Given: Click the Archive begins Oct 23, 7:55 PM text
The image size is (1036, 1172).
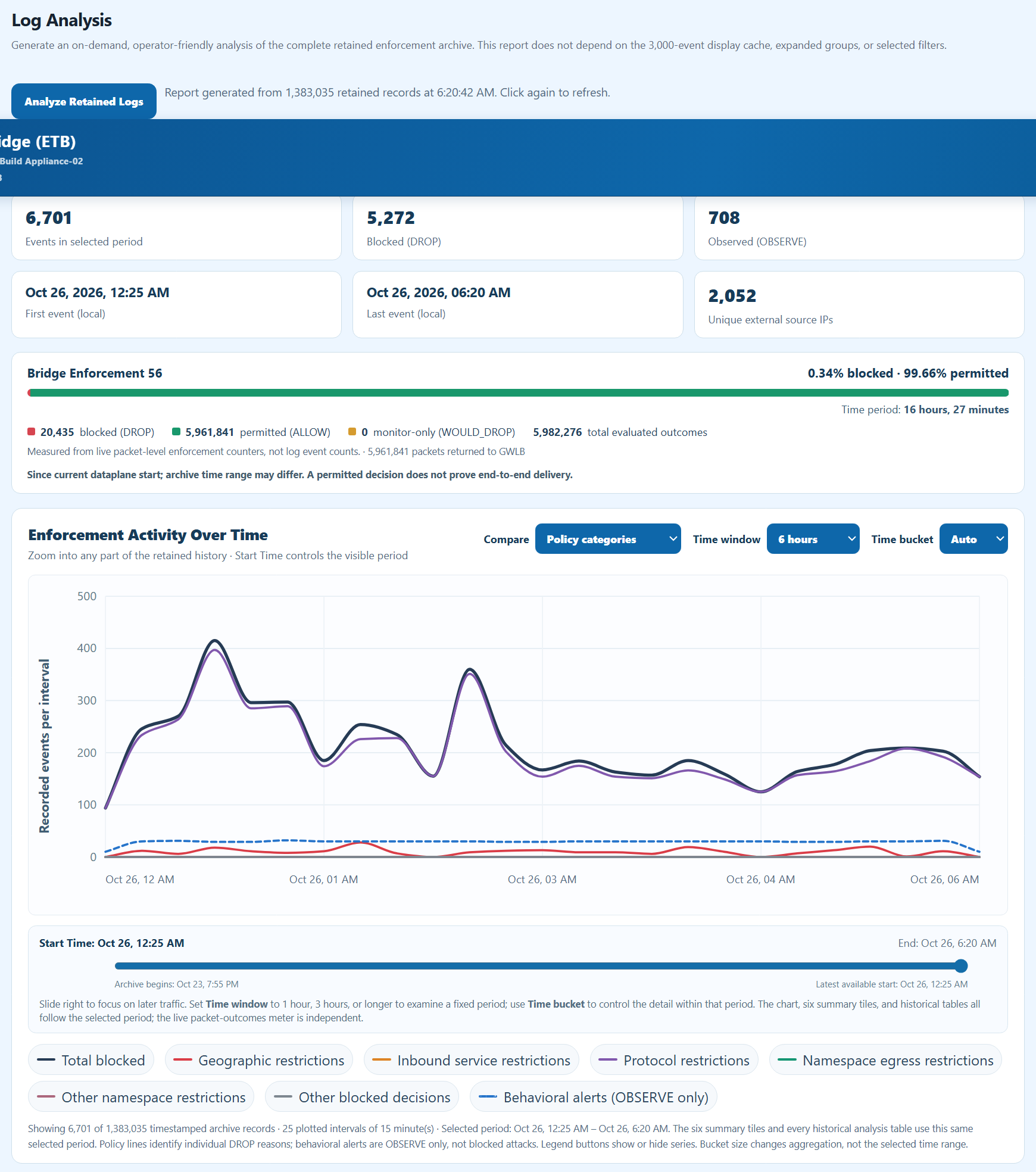Looking at the screenshot, I should click(x=176, y=984).
